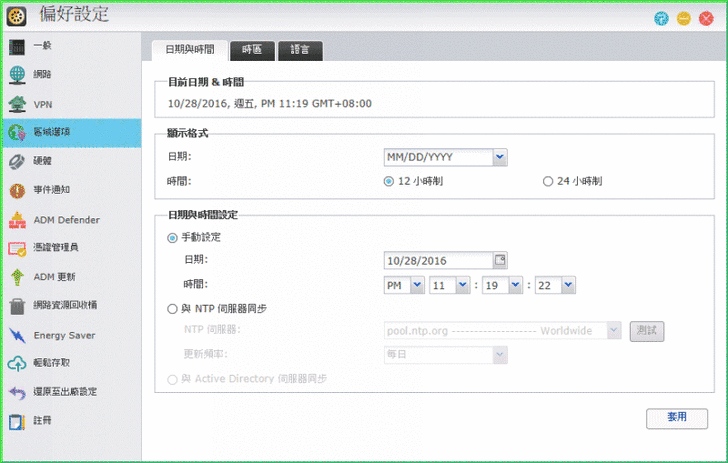Select the Regional Options (區域選項) icon
The width and height of the screenshot is (728, 463).
click(17, 133)
